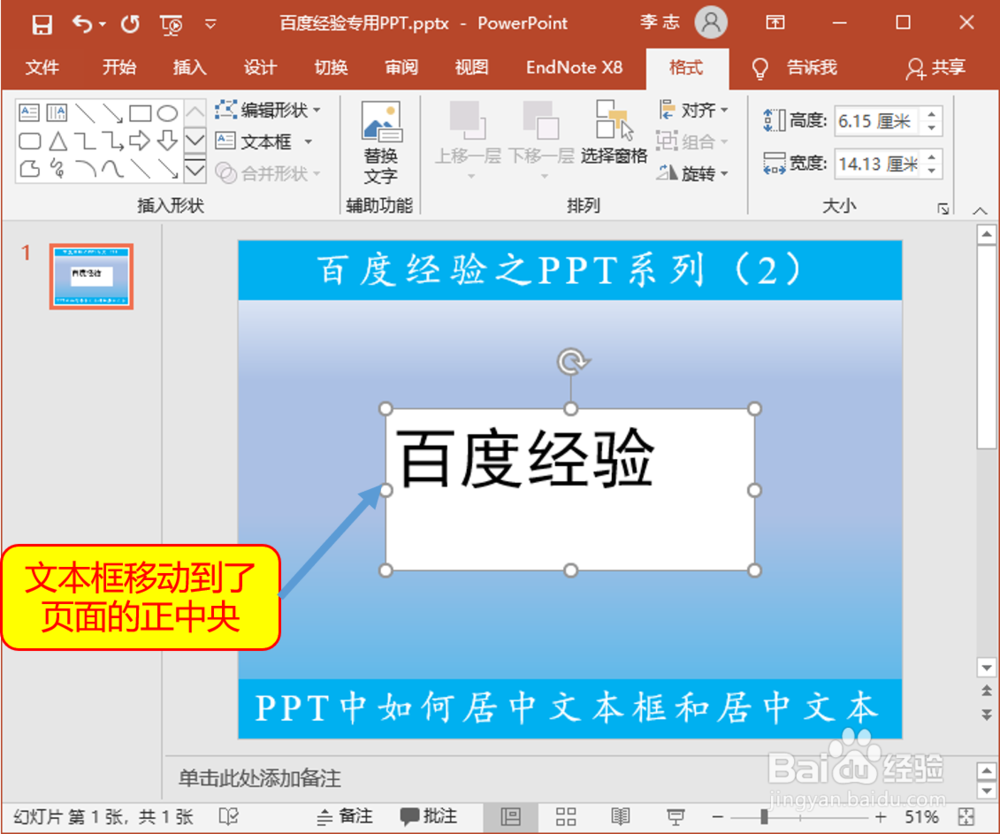Viewport: 1000px width, 834px height.
Task: Start Slide Show from status bar icon
Action: [x=675, y=817]
